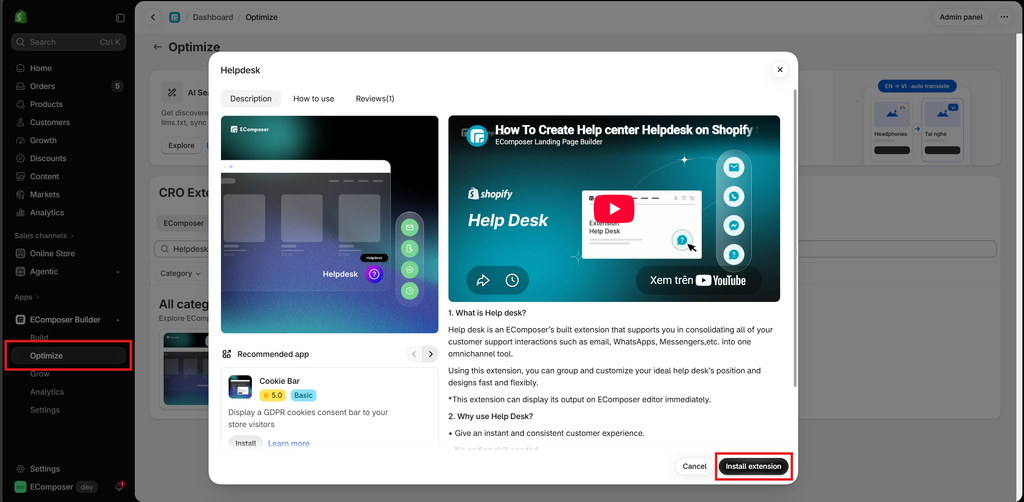1024x502 pixels.
Task: Click the back arrow beside Optimize heading
Action: click(x=157, y=47)
